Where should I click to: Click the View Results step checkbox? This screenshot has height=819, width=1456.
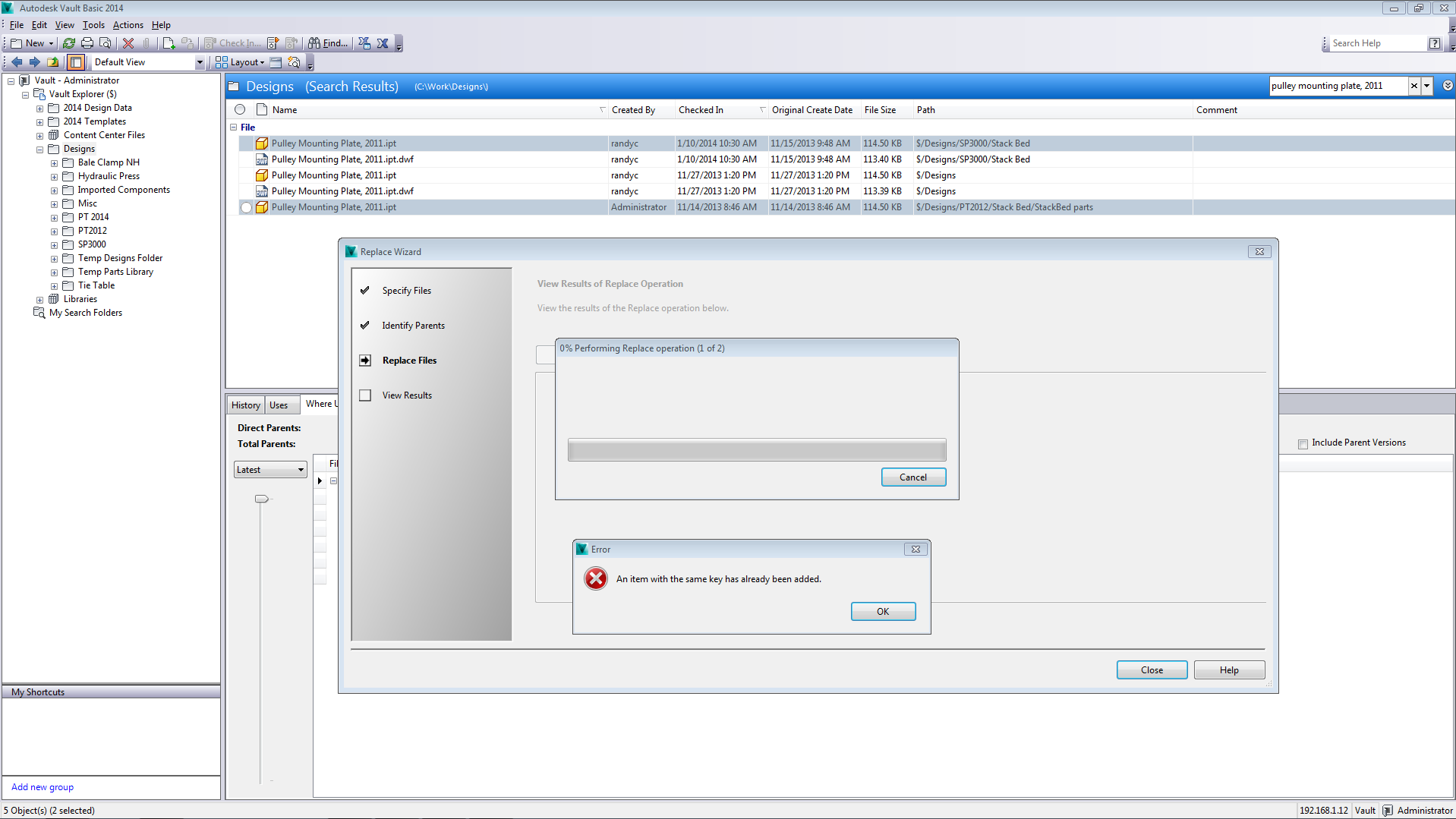pyautogui.click(x=365, y=395)
